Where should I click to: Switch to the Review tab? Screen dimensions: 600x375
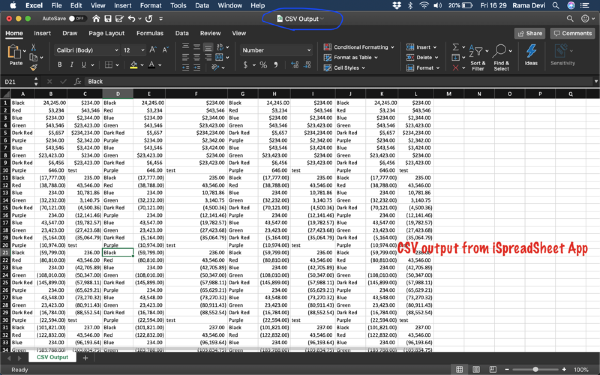[210, 33]
